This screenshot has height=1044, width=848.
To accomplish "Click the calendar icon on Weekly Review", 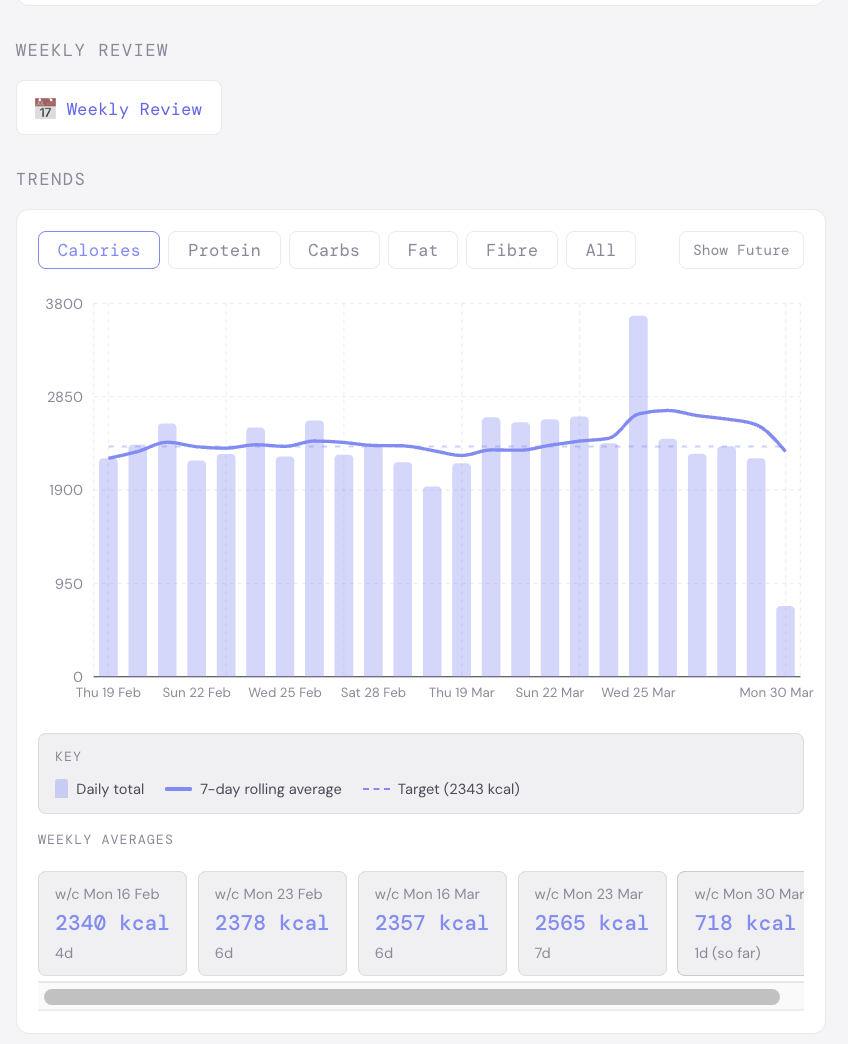I will [x=45, y=107].
